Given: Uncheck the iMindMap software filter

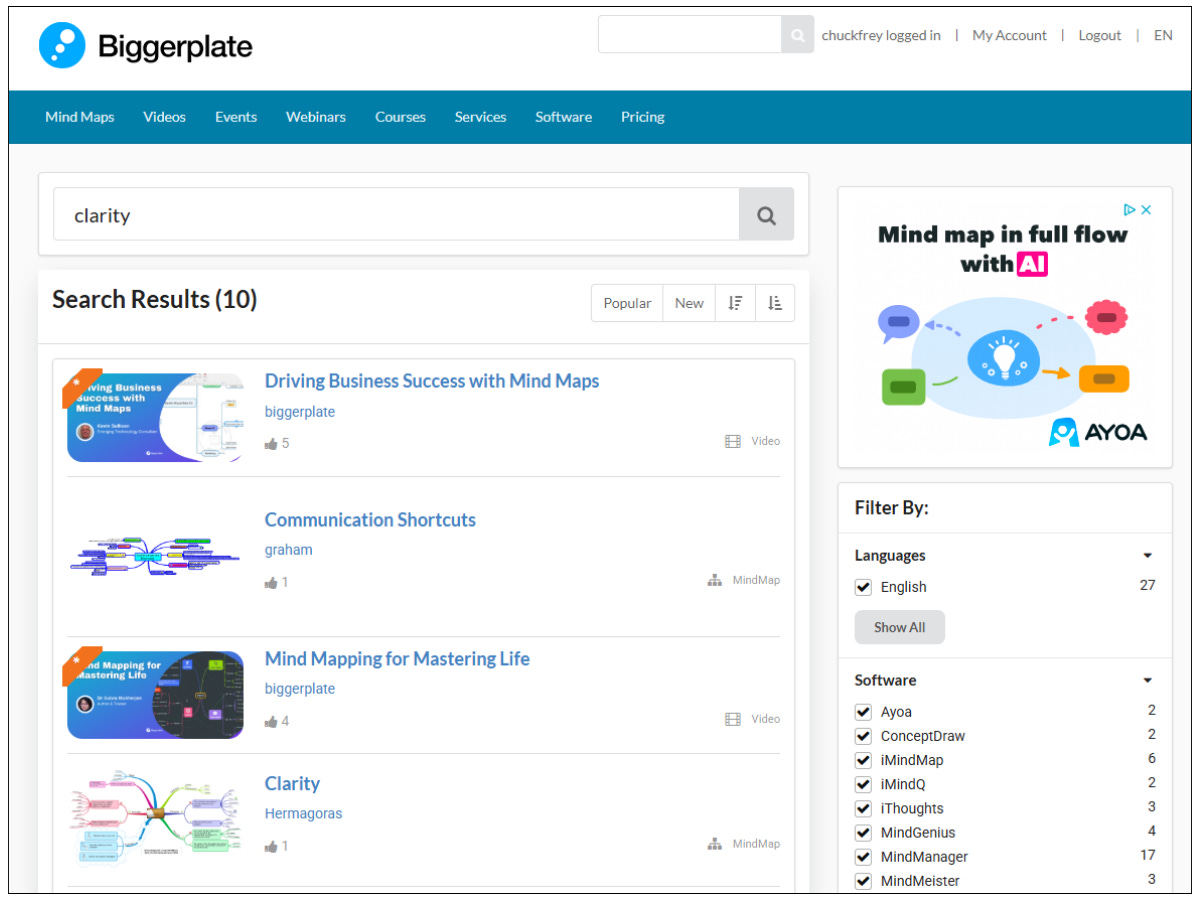Looking at the screenshot, I should pos(863,760).
